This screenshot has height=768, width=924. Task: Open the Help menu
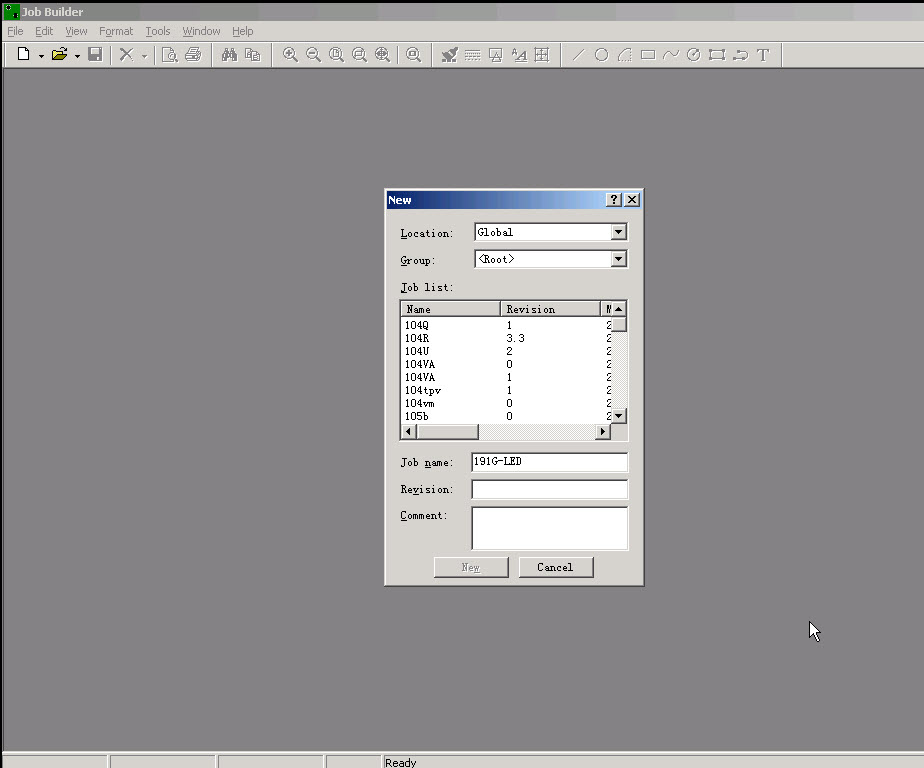coord(242,31)
